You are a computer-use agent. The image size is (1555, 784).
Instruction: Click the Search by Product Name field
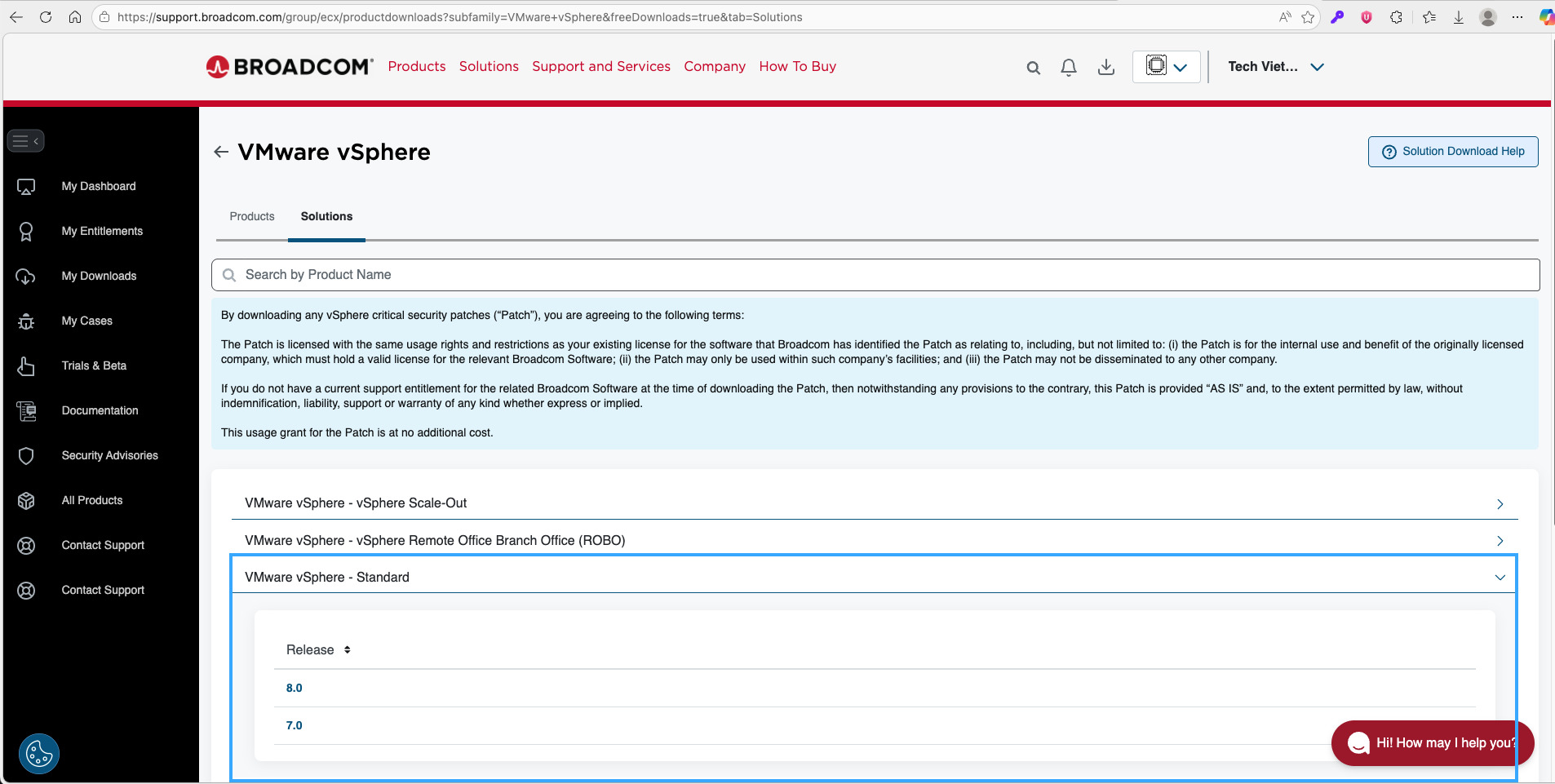pyautogui.click(x=875, y=275)
